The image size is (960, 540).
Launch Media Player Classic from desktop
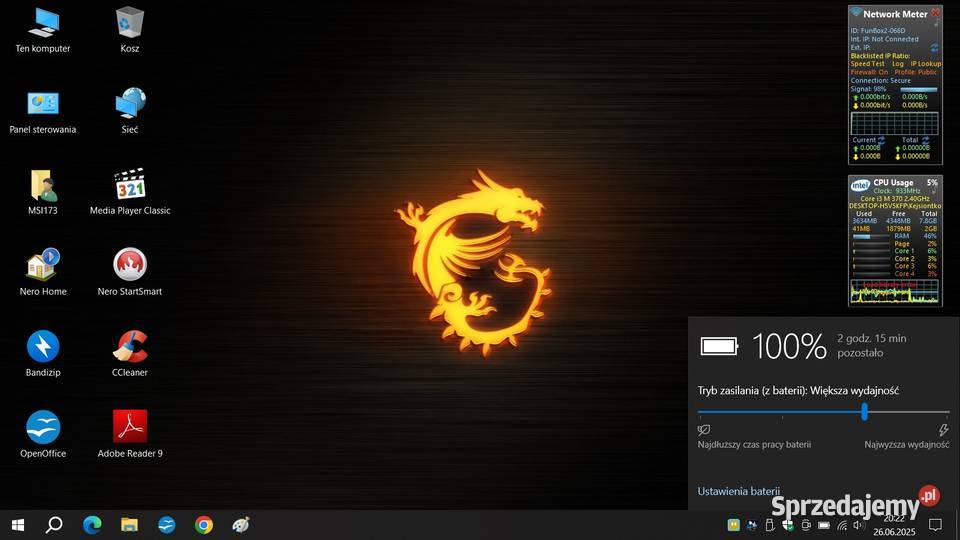pos(130,193)
